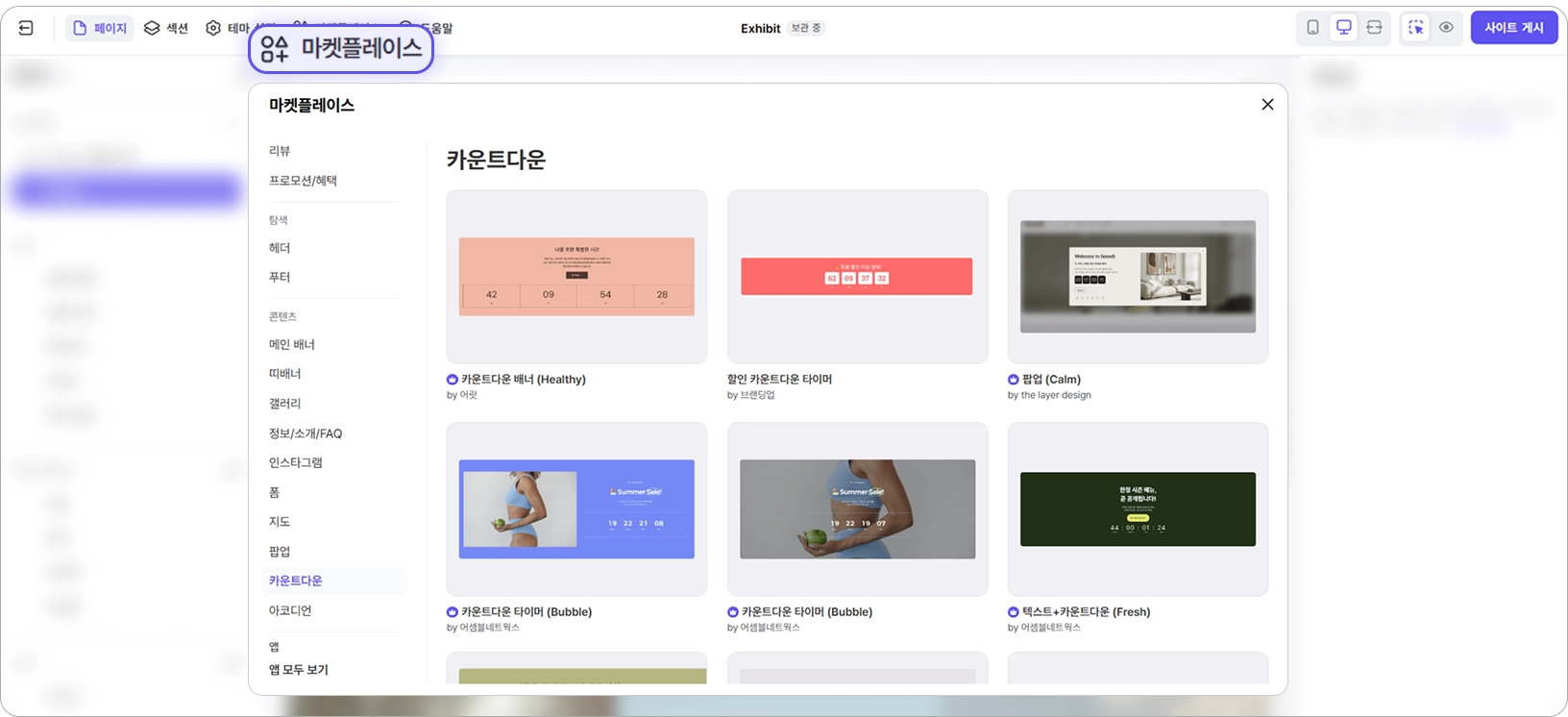Click the 팝업 (Calm) card title

1051,380
